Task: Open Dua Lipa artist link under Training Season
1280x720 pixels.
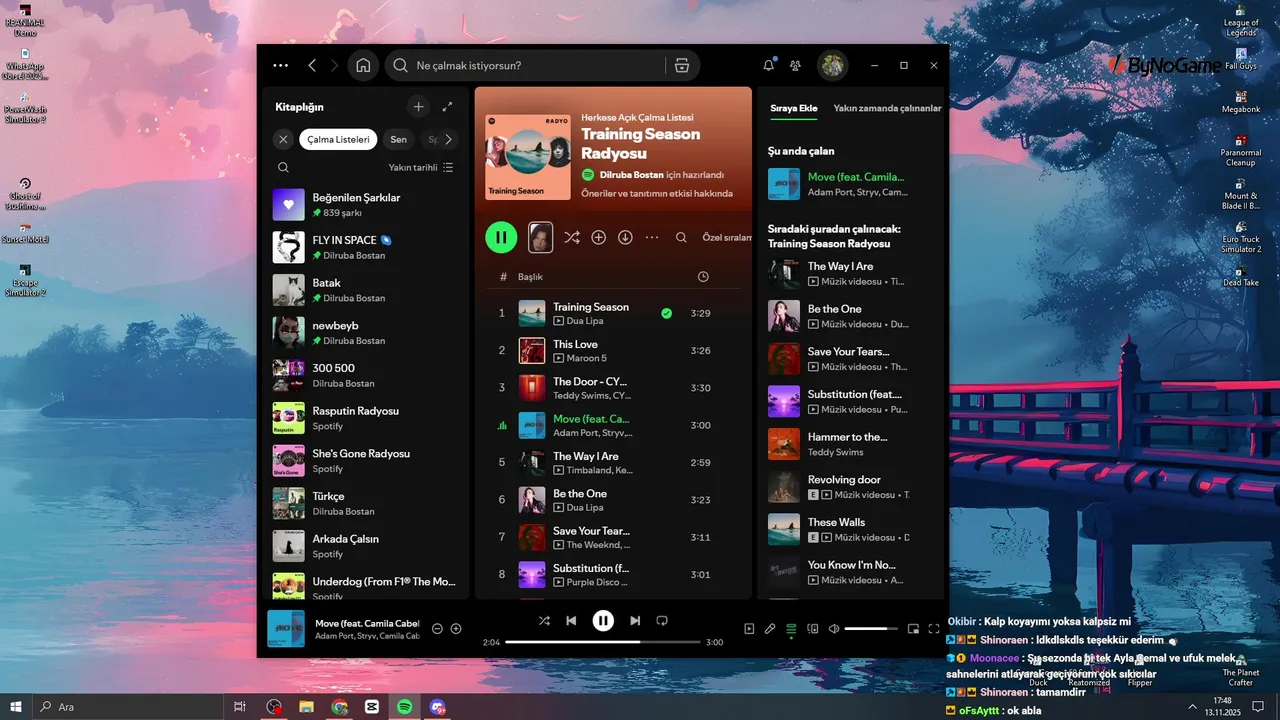Action: 585,321
